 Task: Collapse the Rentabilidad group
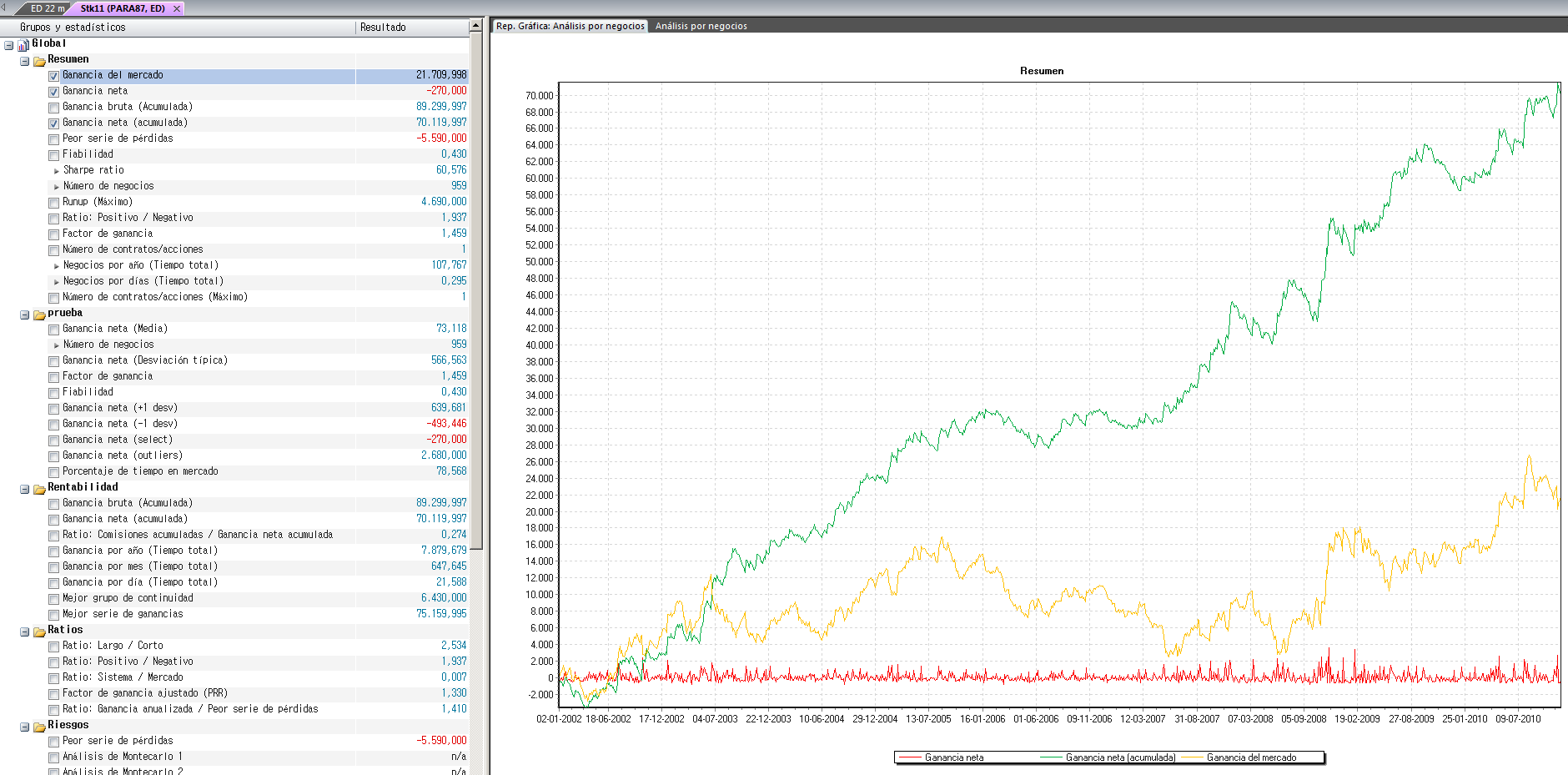click(x=24, y=489)
